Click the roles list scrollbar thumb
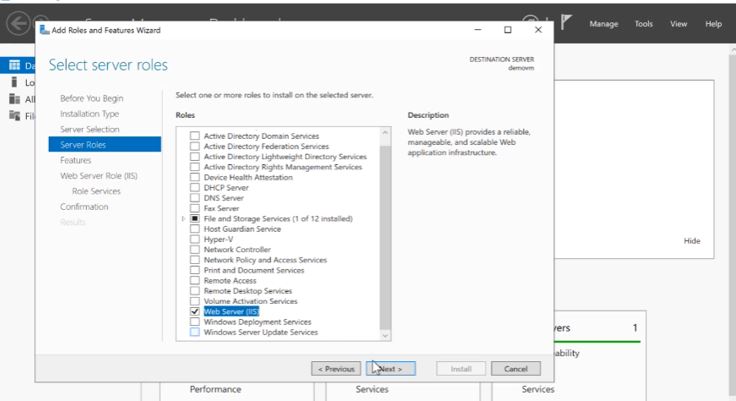The height and width of the screenshot is (401, 736). pyautogui.click(x=385, y=237)
